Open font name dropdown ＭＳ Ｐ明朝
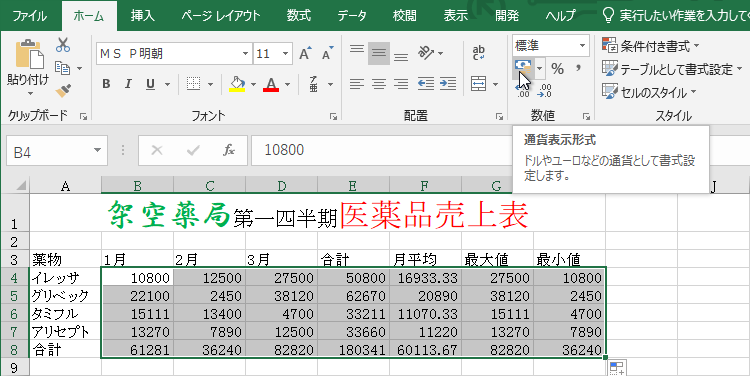Image resolution: width=750 pixels, height=376 pixels. pyautogui.click(x=245, y=54)
